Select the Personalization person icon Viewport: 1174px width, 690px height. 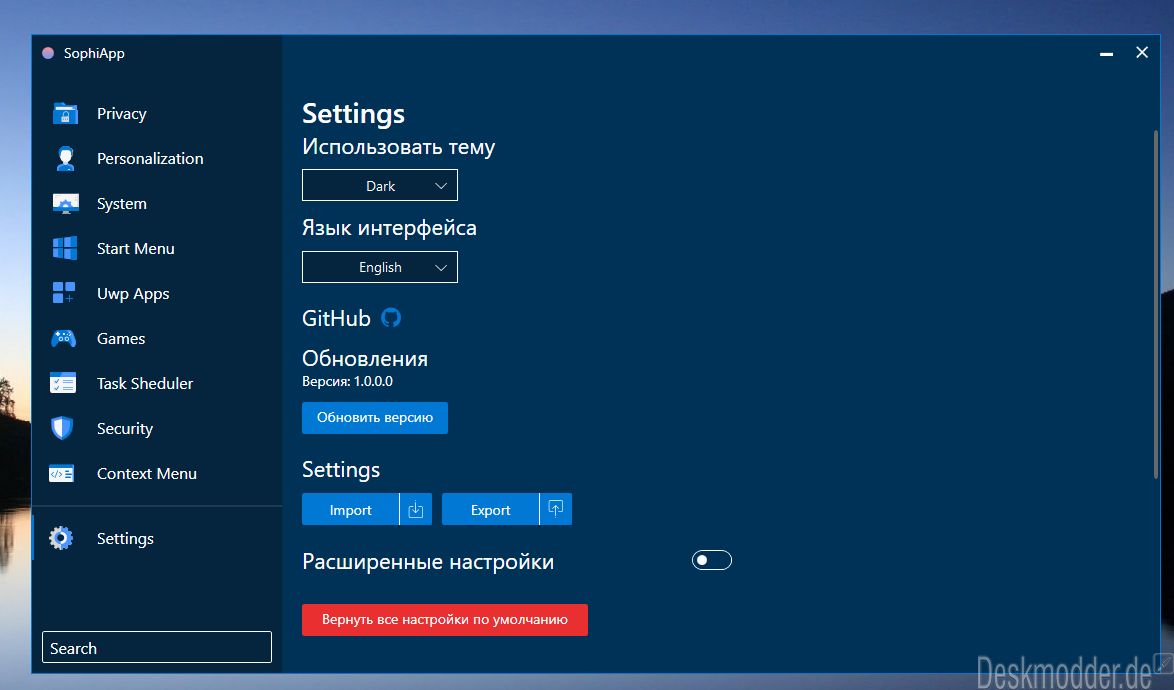[65, 159]
